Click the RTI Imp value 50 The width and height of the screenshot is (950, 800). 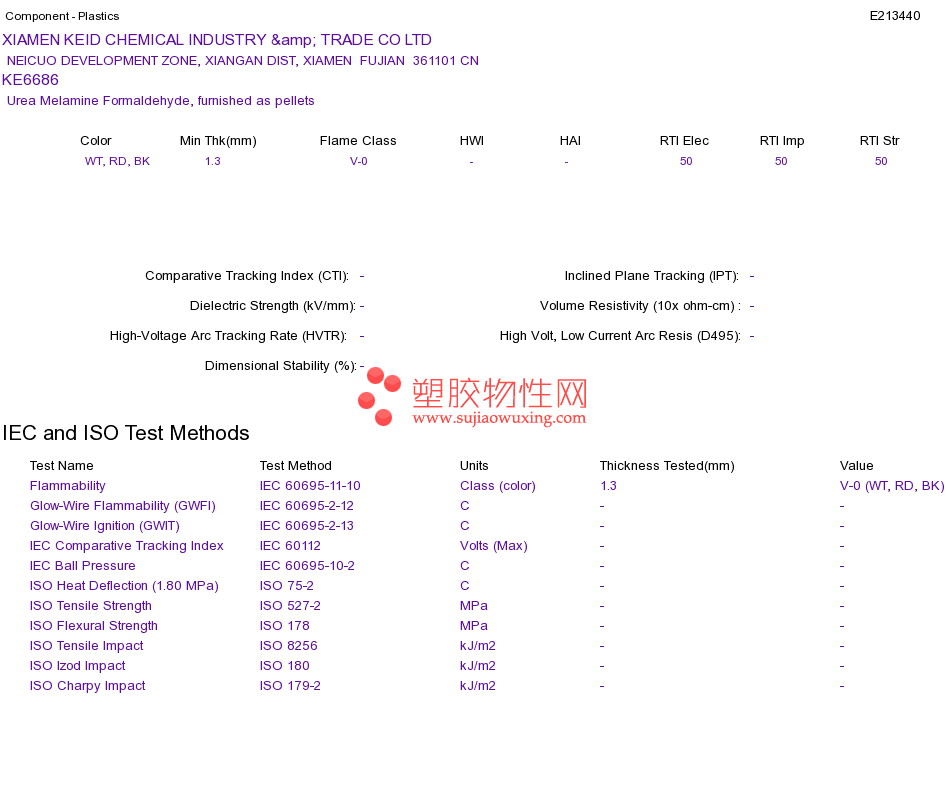tap(781, 161)
